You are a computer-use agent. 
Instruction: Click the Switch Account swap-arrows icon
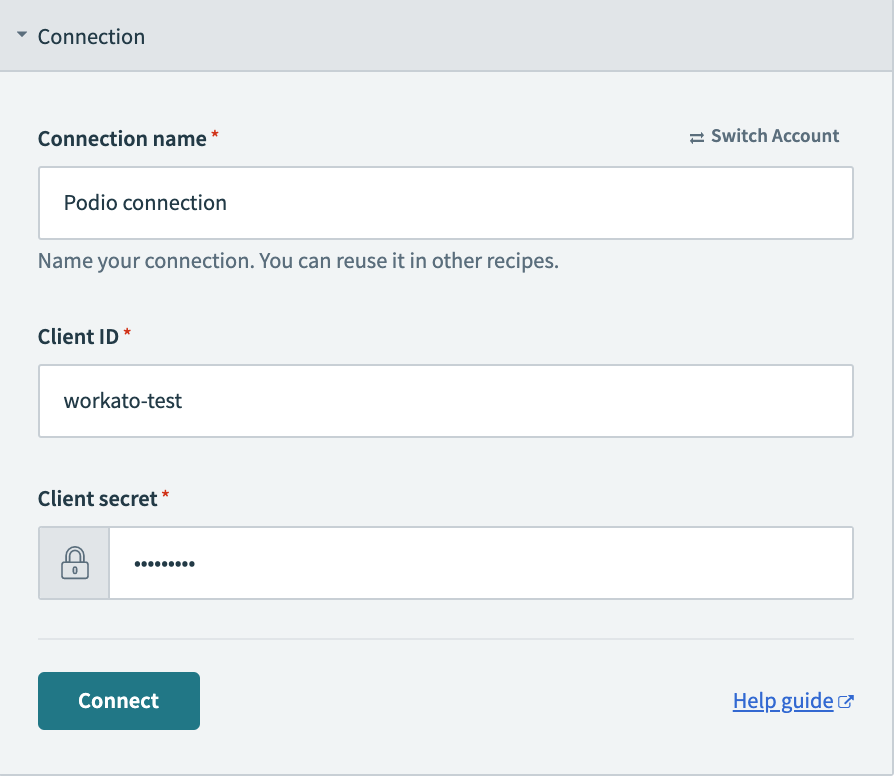click(698, 136)
